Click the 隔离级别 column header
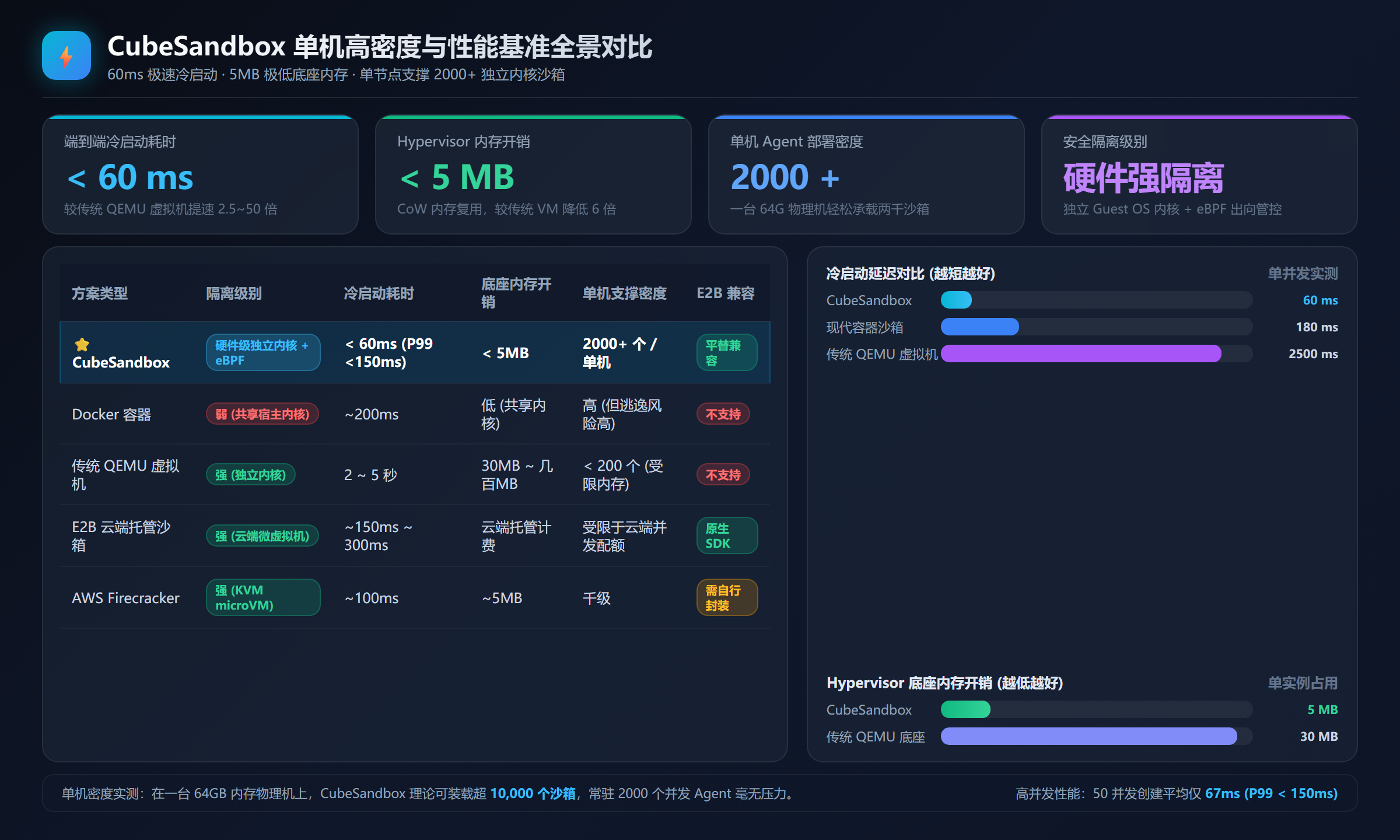Viewport: 1400px width, 840px height. pos(234,293)
